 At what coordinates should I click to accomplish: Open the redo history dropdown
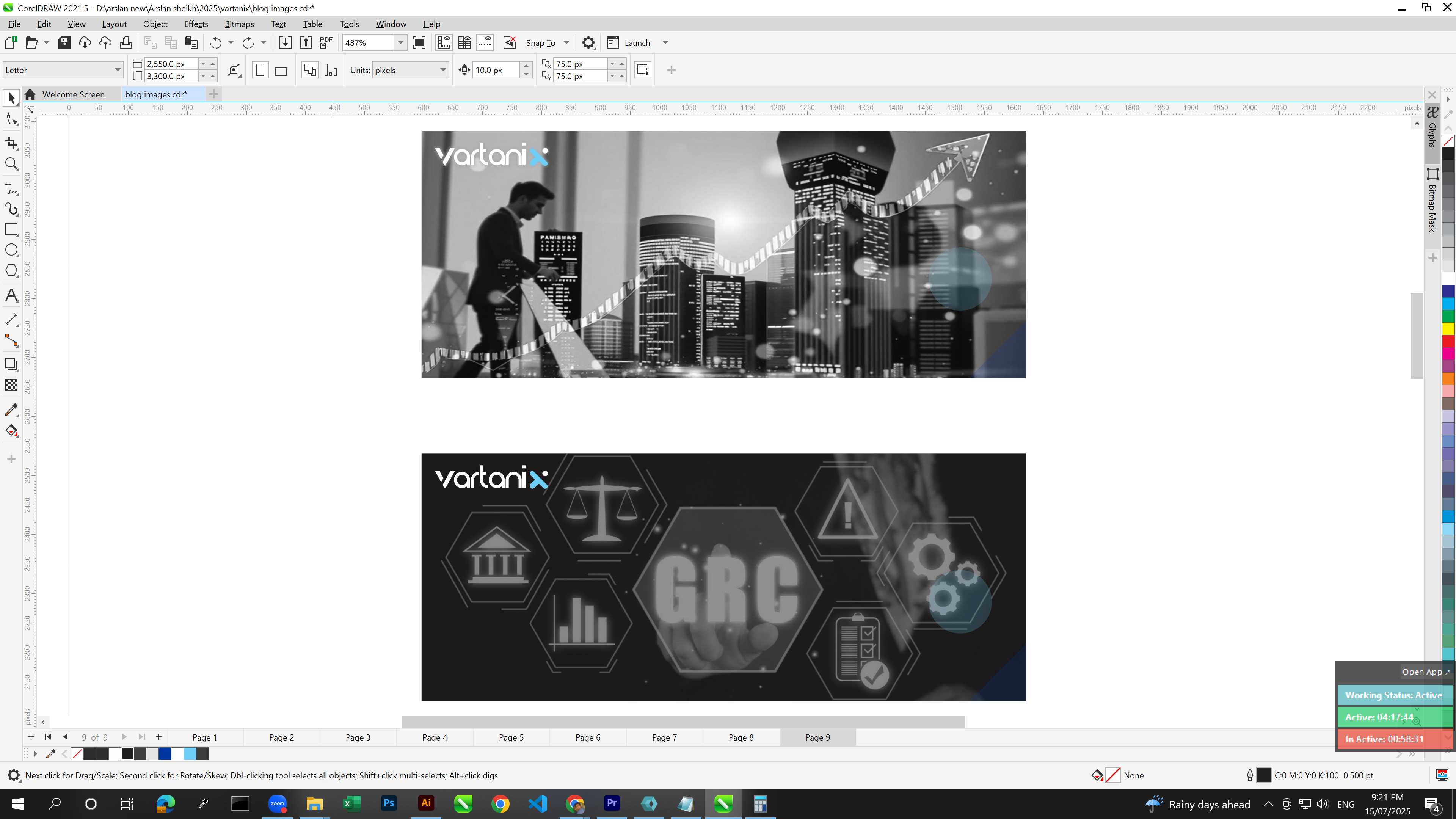point(264,42)
